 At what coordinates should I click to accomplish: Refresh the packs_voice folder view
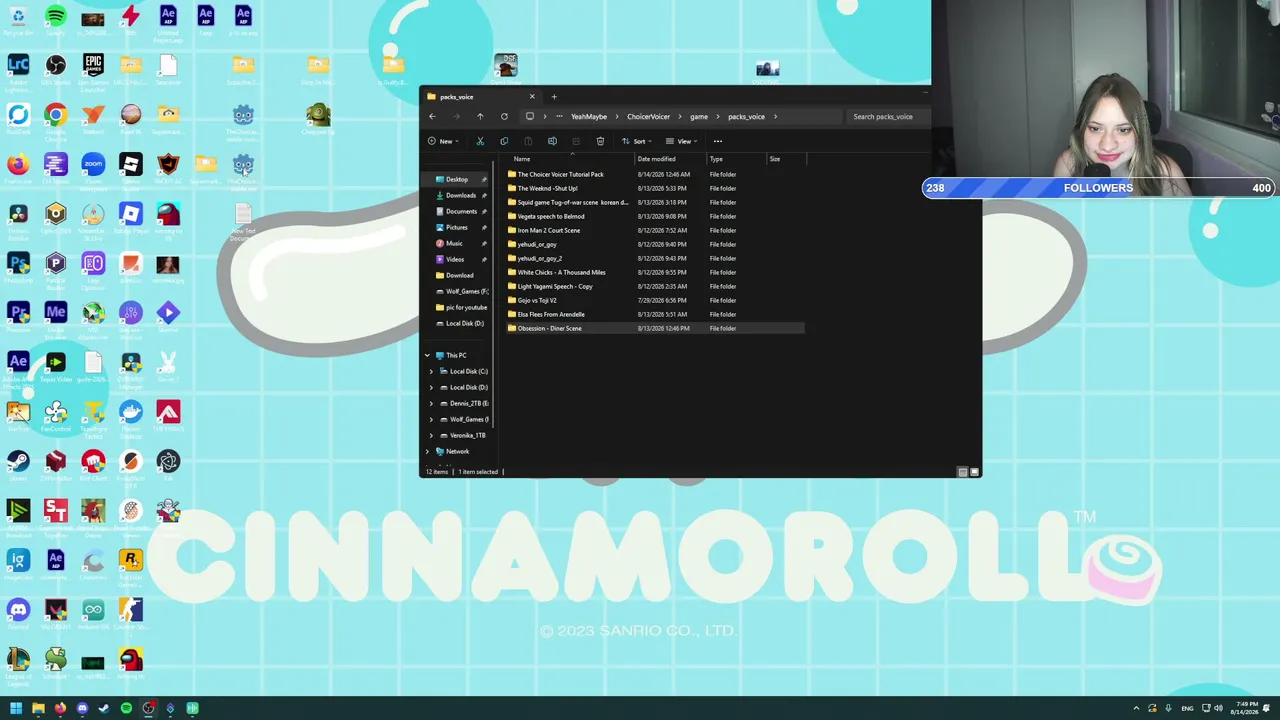pos(504,117)
